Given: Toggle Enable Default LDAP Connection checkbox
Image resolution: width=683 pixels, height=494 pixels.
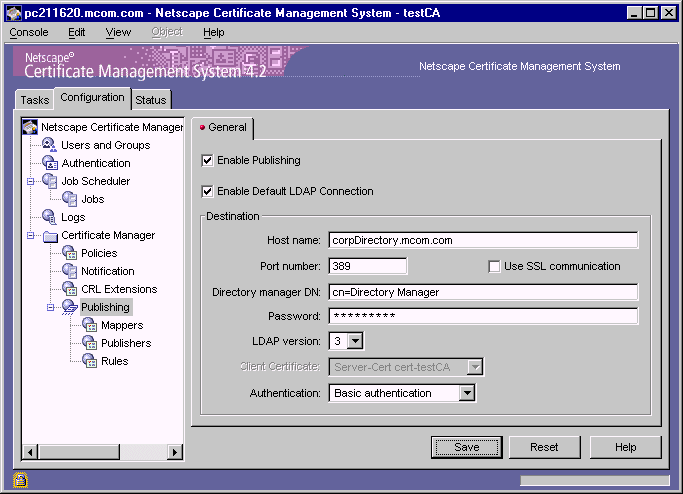Looking at the screenshot, I should 207,191.
